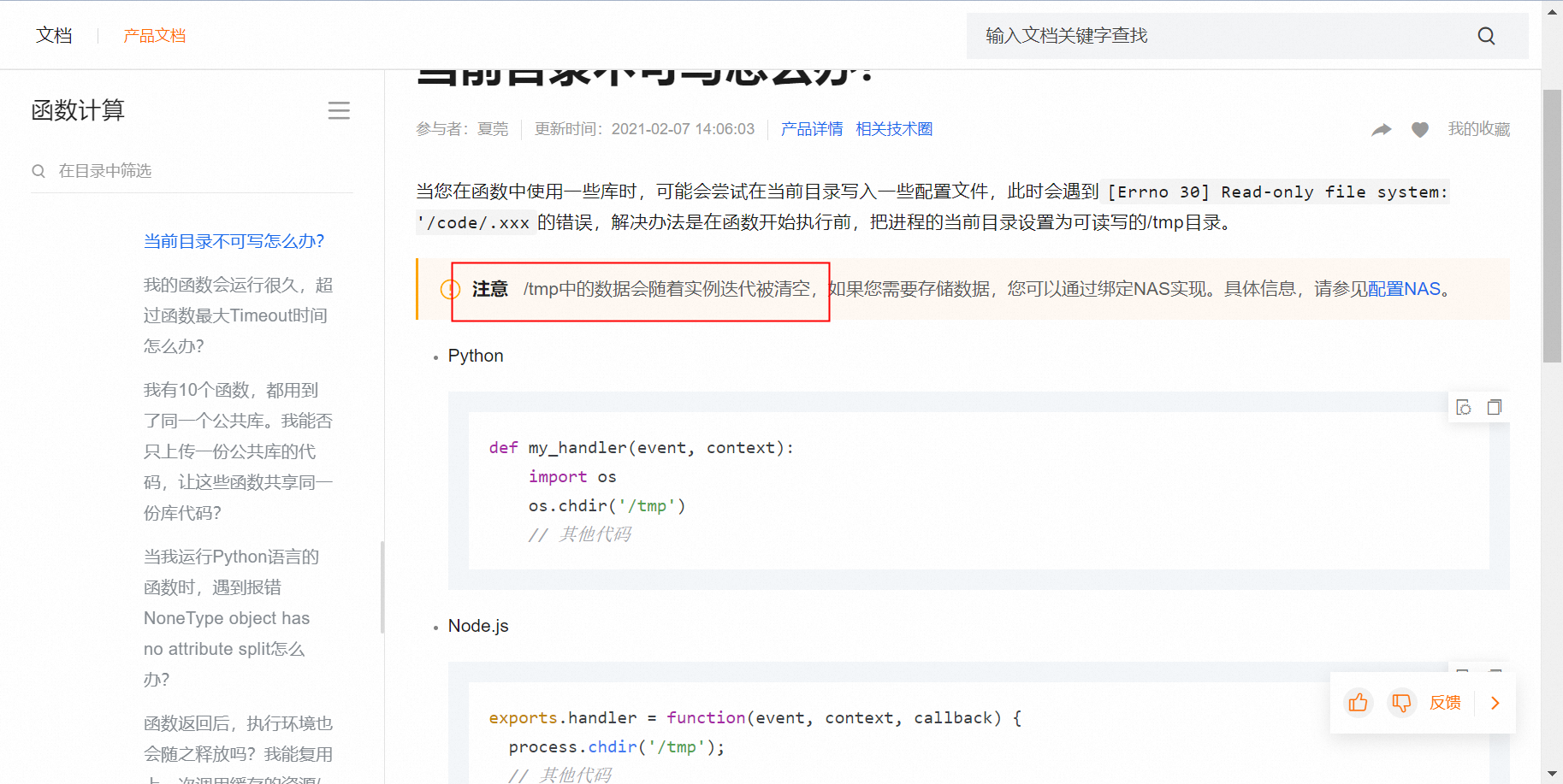1563x784 pixels.
Task: Click the sidebar scrollbar handle
Action: coord(382,587)
